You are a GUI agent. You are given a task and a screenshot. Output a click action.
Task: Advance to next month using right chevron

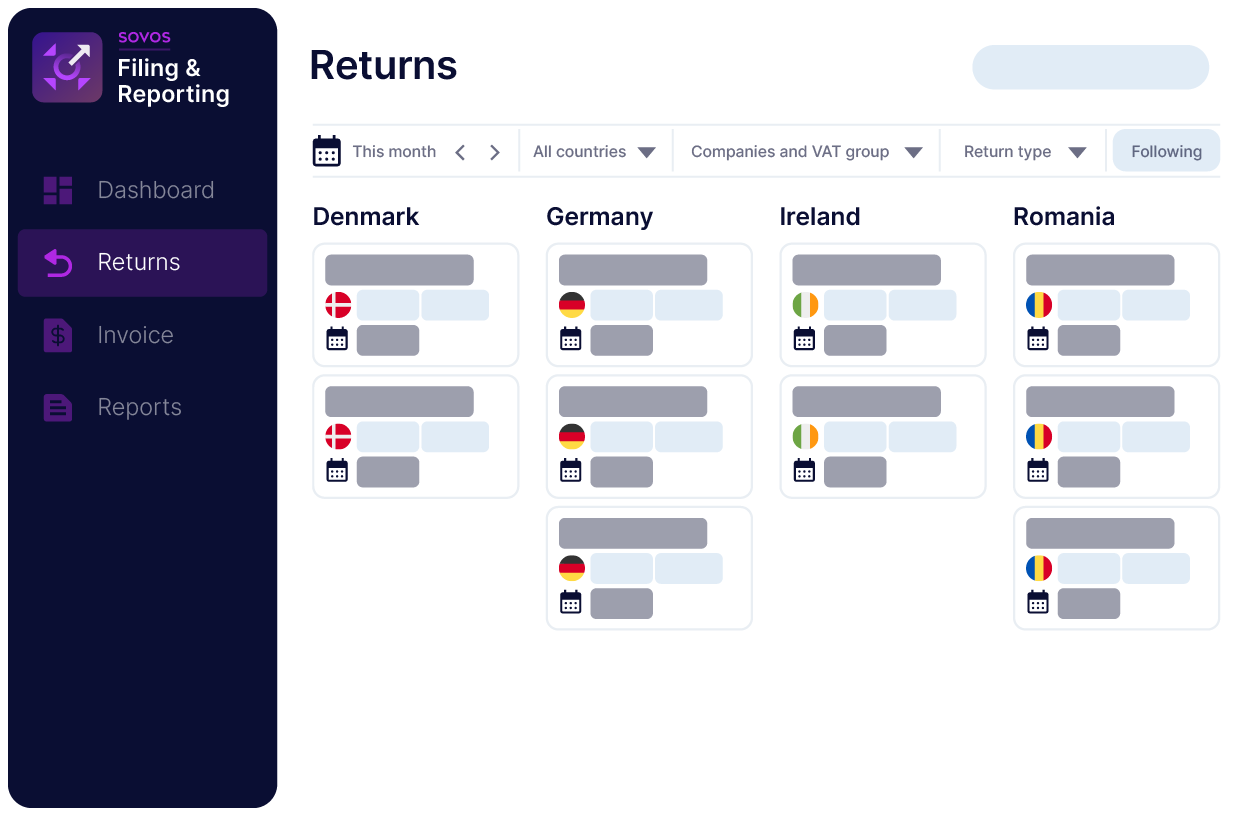[x=495, y=152]
